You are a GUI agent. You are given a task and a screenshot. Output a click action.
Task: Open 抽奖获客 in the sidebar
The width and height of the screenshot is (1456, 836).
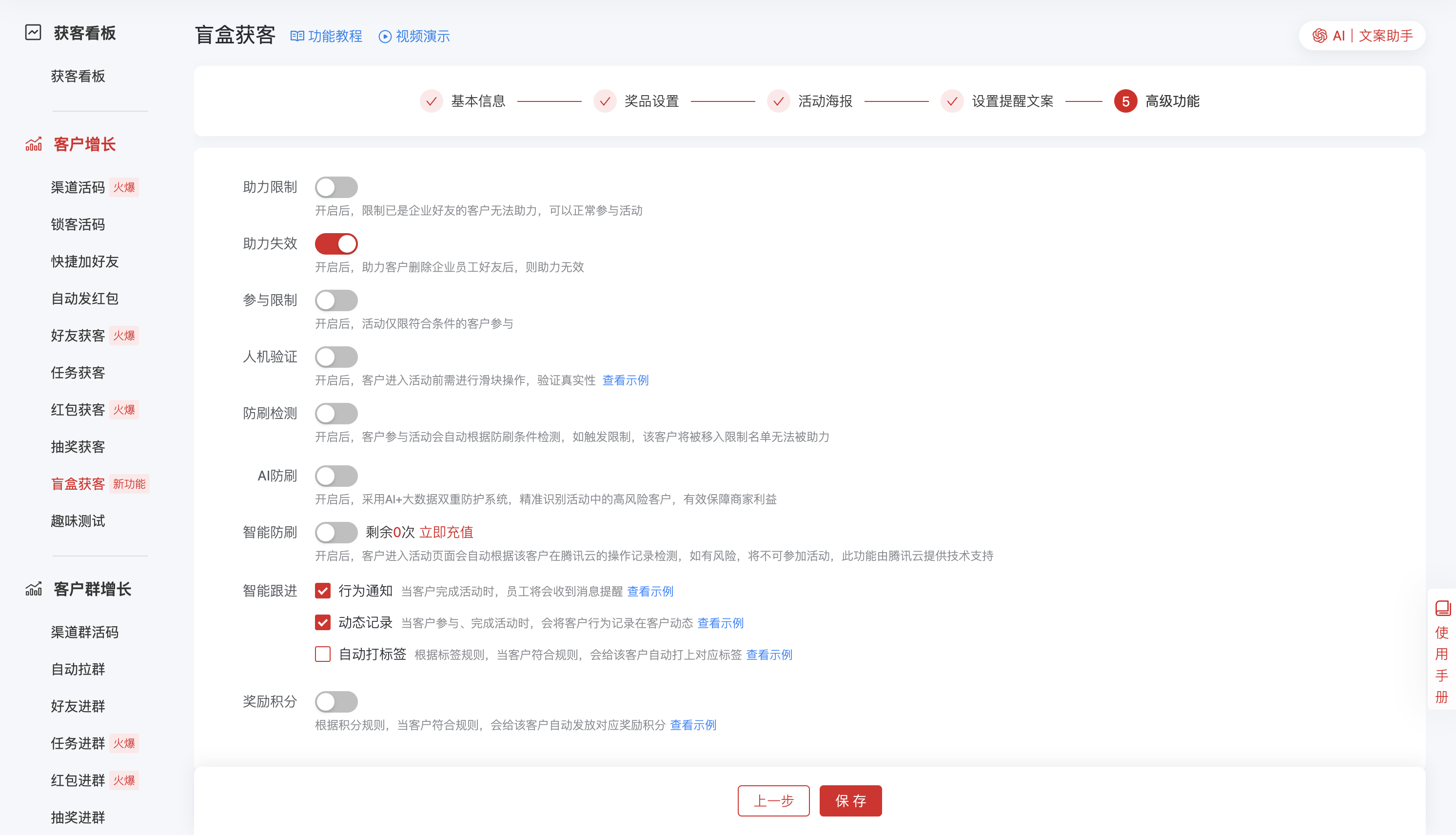pos(78,447)
